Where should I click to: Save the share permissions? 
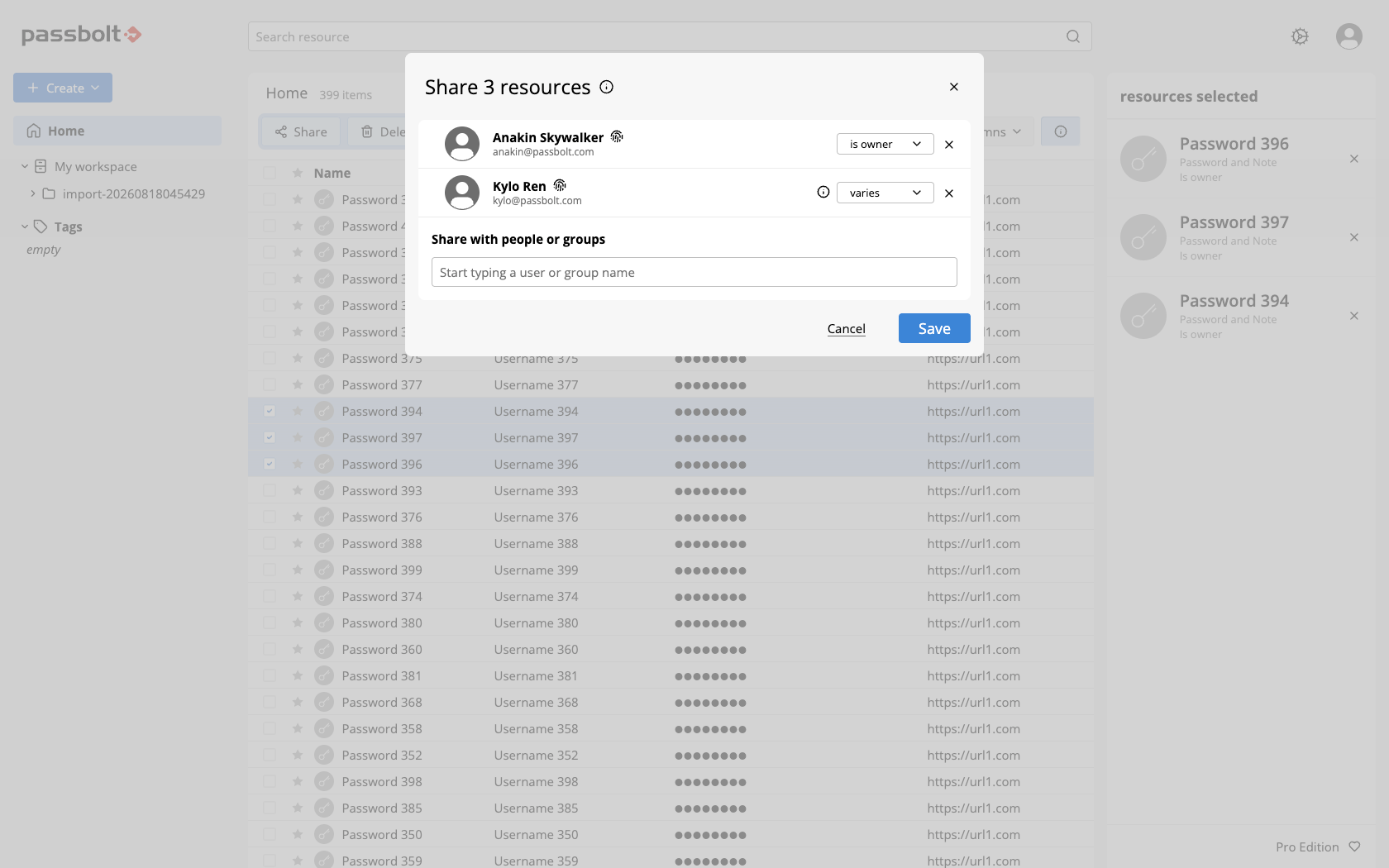(934, 328)
